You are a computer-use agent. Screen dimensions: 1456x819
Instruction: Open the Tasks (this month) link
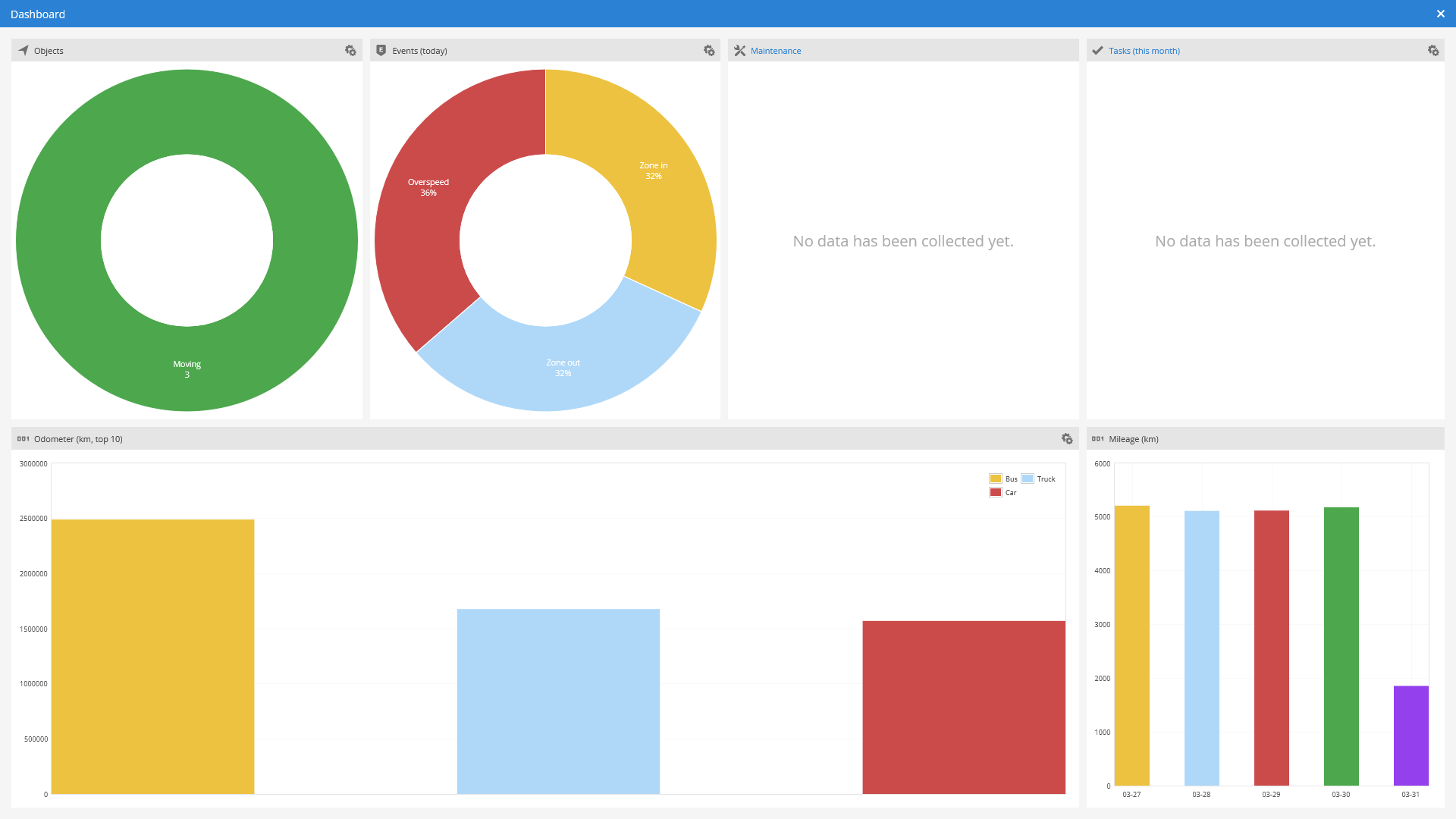click(1144, 51)
